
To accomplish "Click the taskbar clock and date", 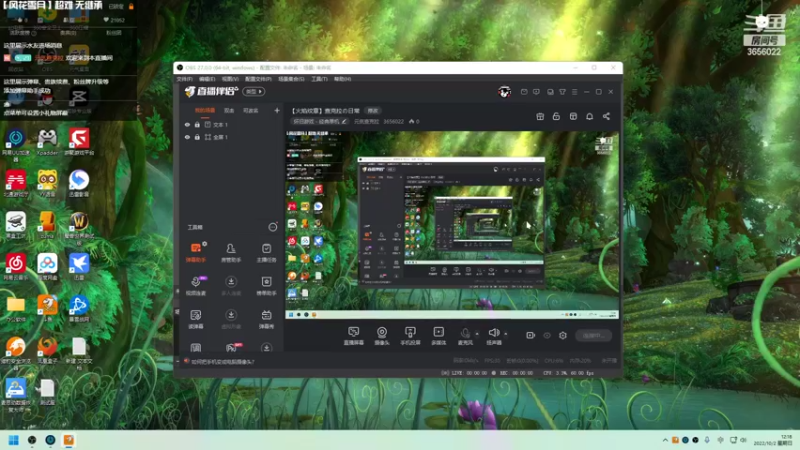I will [x=772, y=440].
